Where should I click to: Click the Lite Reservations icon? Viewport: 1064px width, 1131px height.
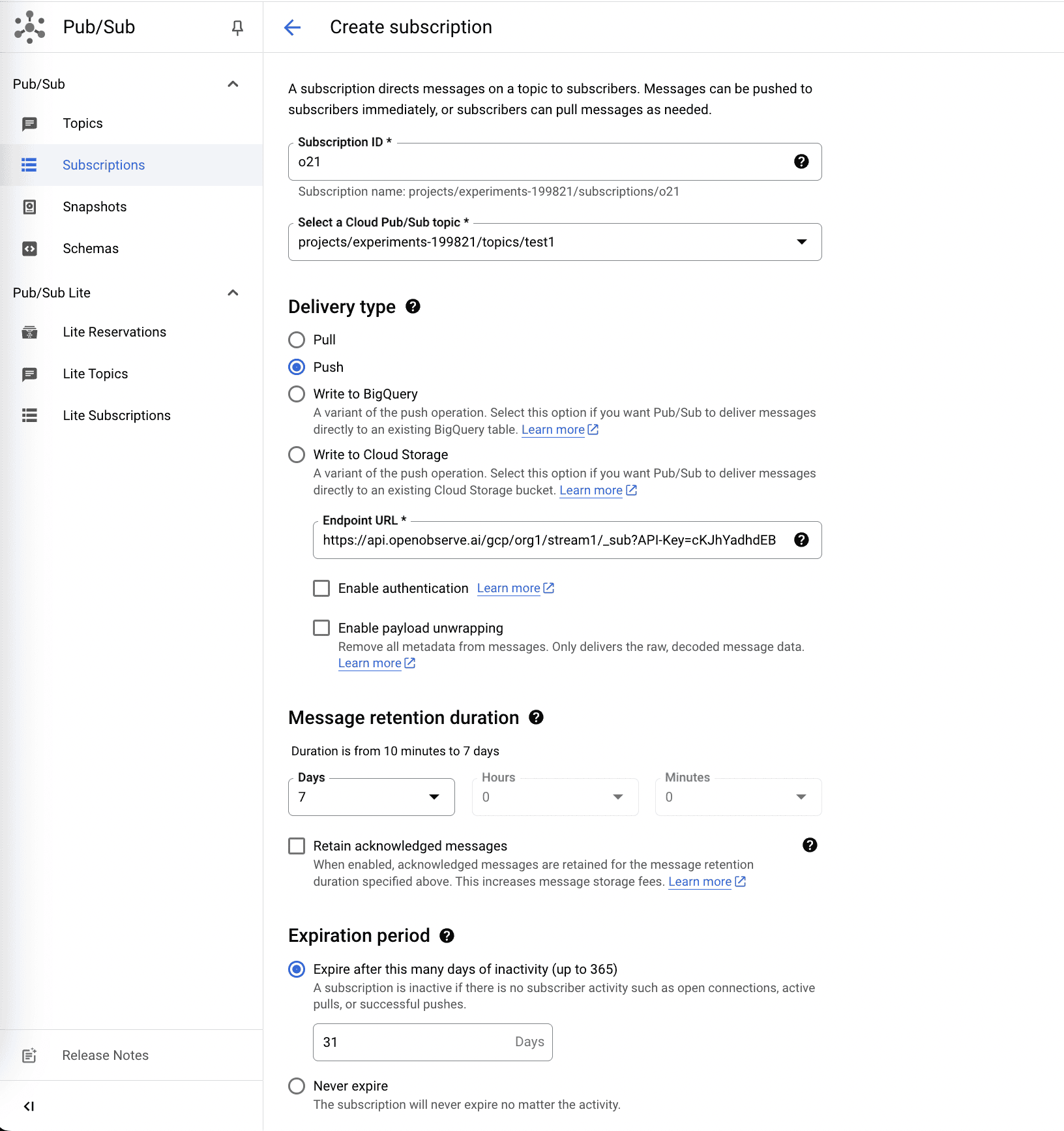coord(30,331)
